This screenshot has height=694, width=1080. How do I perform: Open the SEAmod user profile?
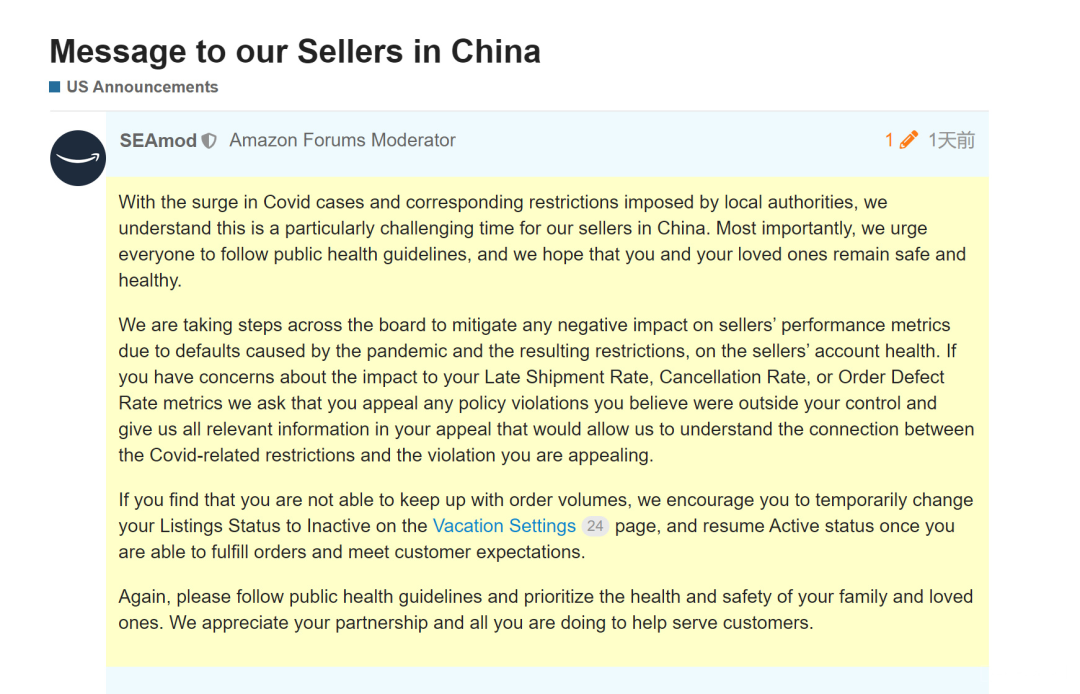[x=158, y=141]
